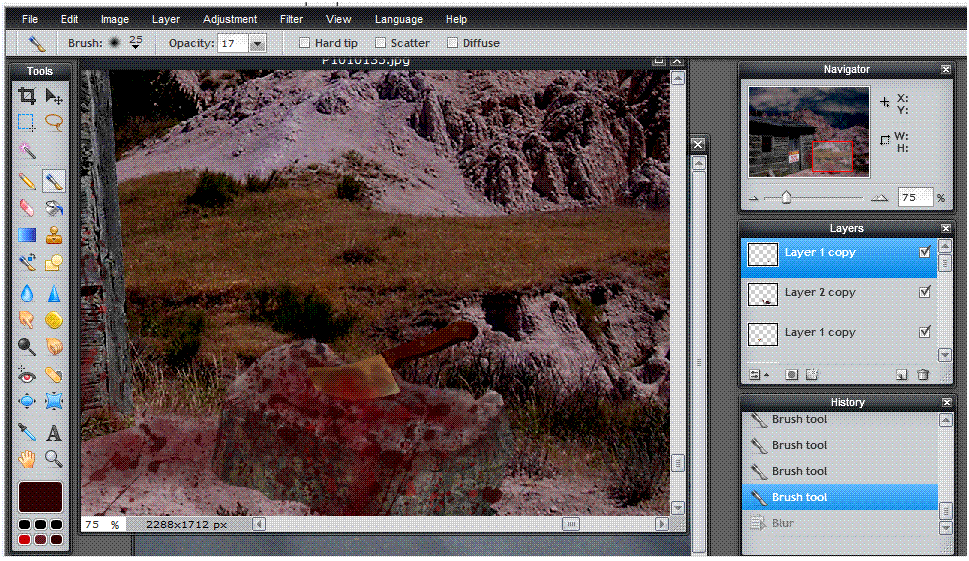Viewport: 969px width, 561px height.
Task: Click the foreground color swatch
Action: pyautogui.click(x=40, y=496)
